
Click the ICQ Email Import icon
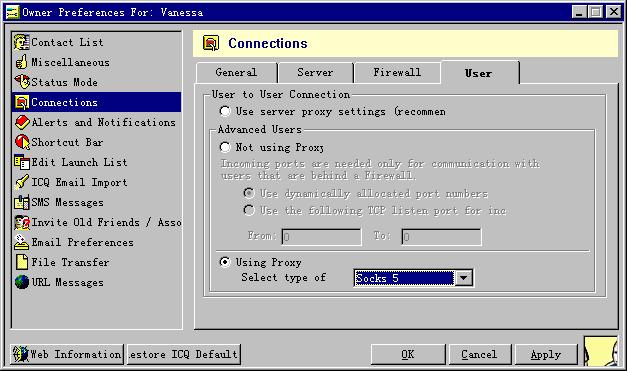click(x=22, y=182)
